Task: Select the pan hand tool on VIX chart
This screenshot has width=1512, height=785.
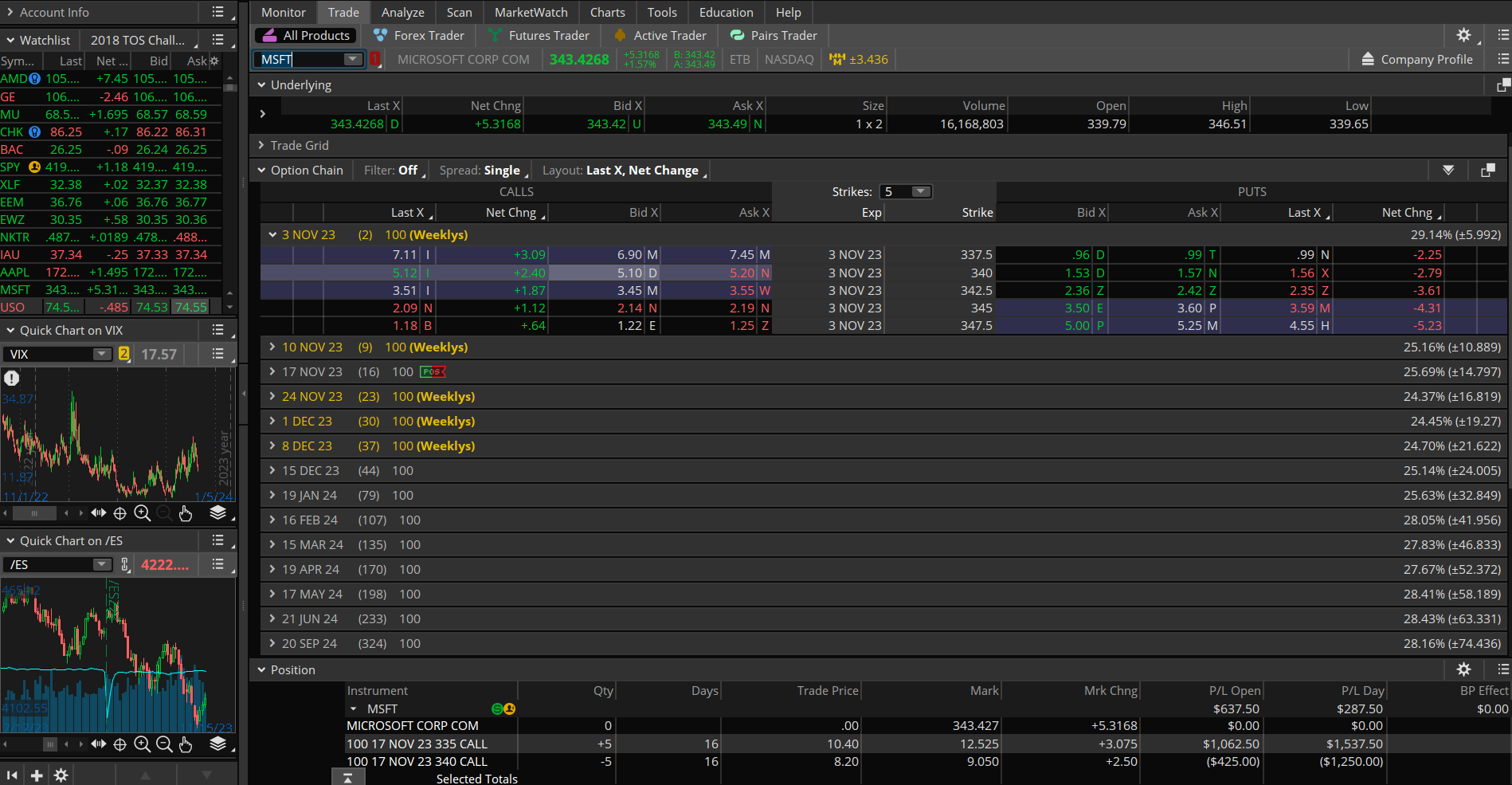Action: coord(186,513)
